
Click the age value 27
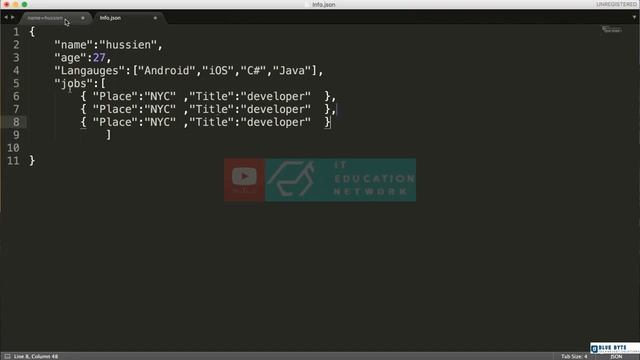[x=99, y=58]
